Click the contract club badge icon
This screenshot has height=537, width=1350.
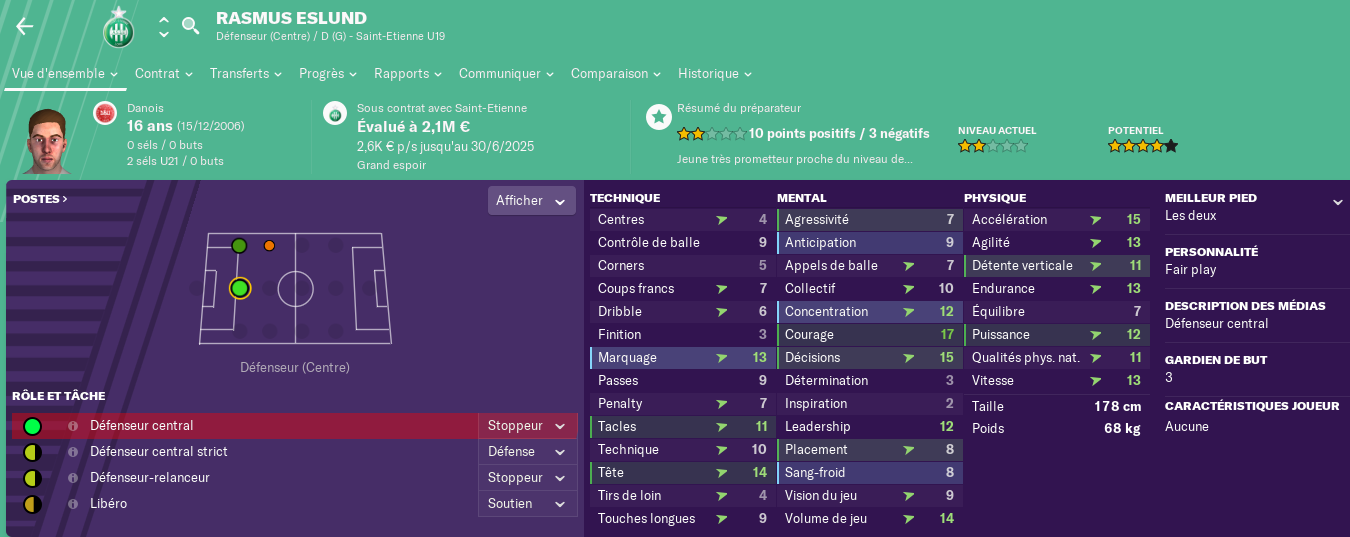(x=335, y=114)
